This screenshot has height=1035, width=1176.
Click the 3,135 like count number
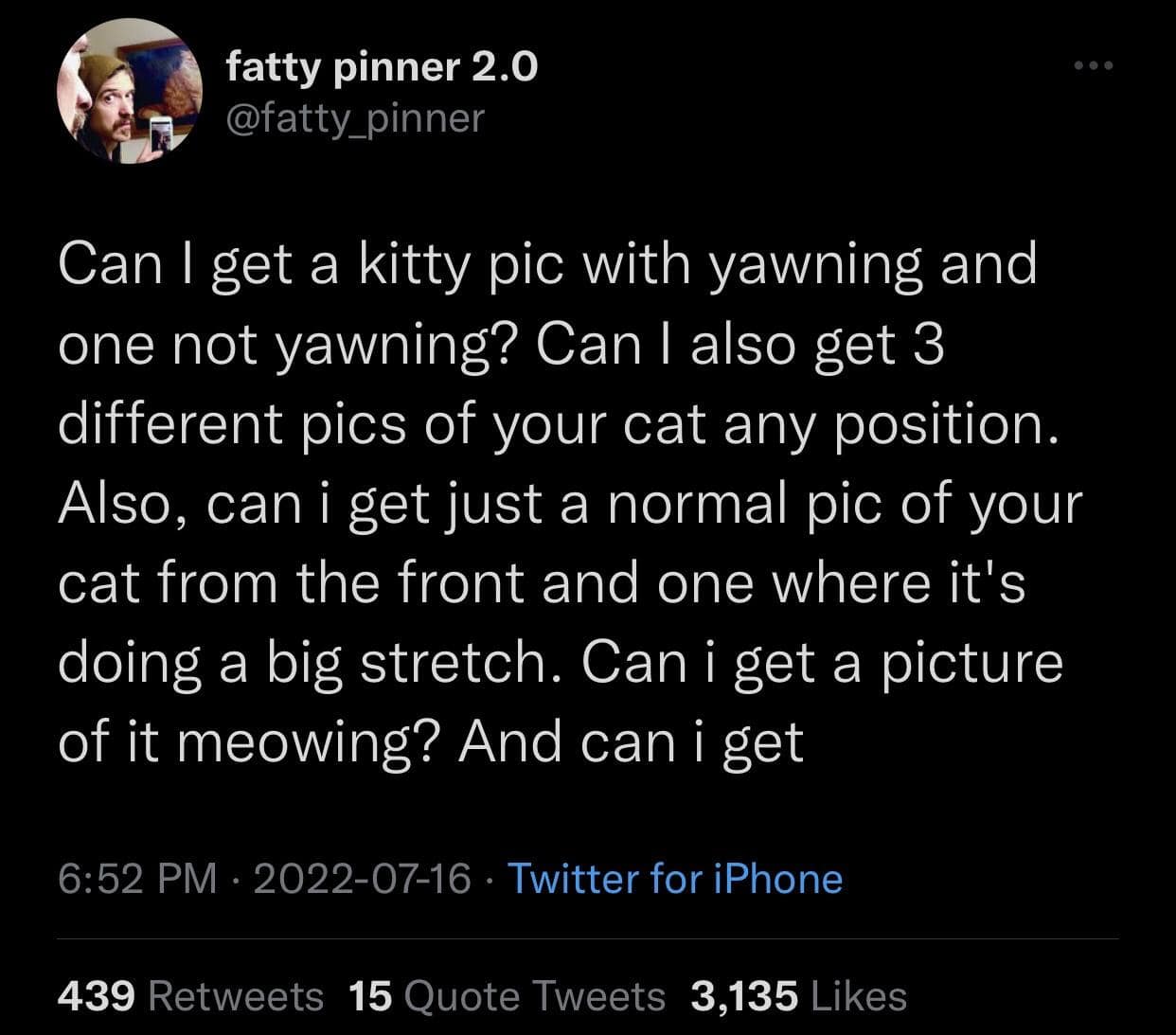[x=744, y=996]
